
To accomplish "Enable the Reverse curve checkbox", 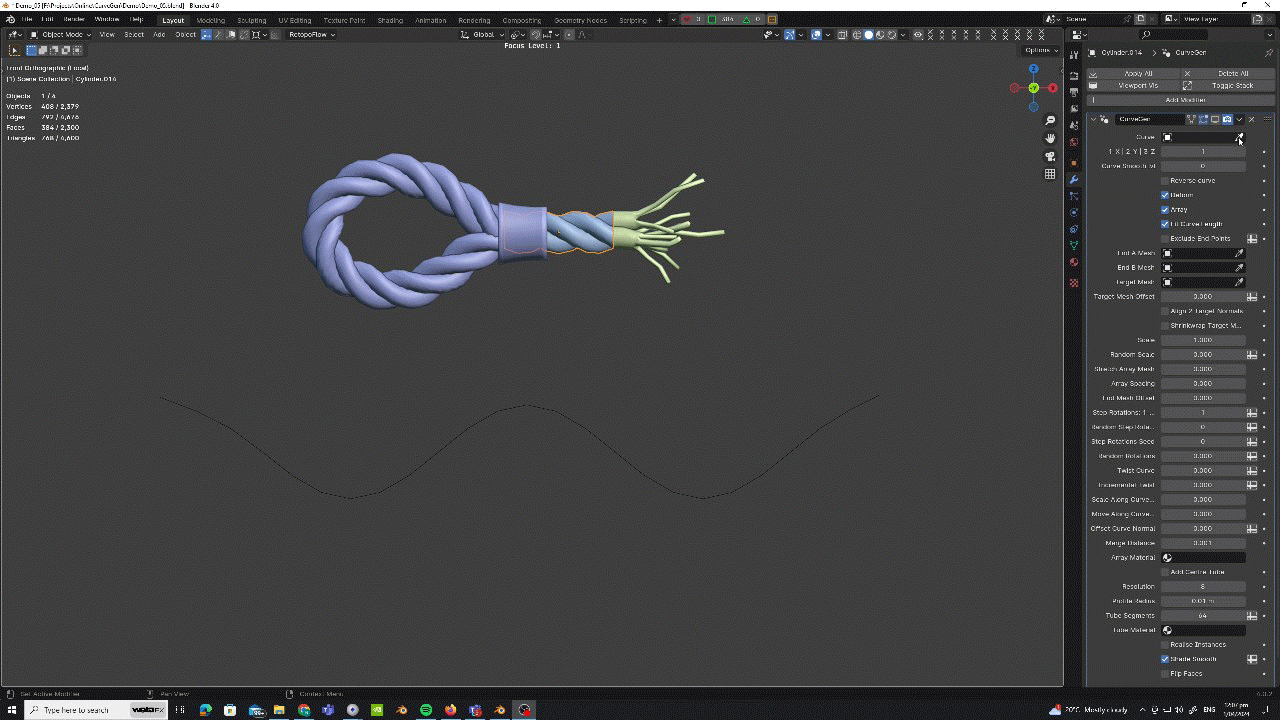I will [1165, 181].
